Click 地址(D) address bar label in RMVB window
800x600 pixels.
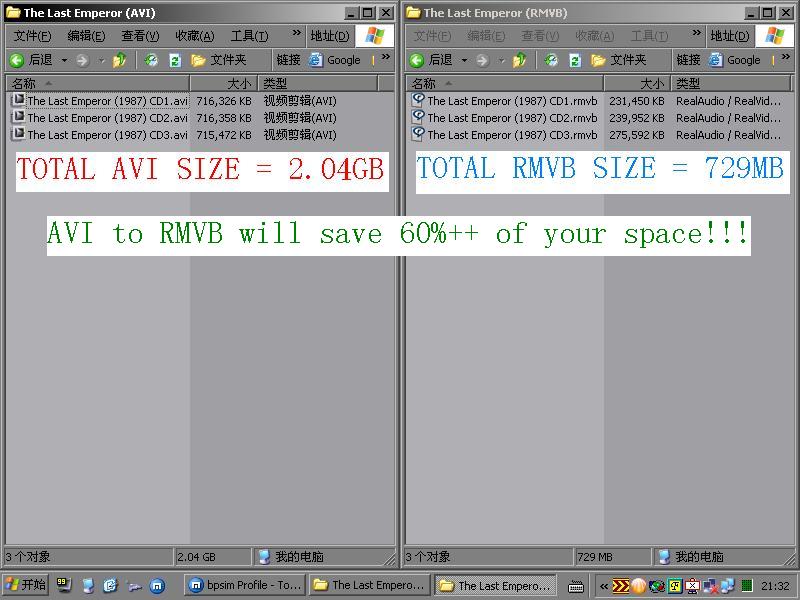pyautogui.click(x=730, y=36)
